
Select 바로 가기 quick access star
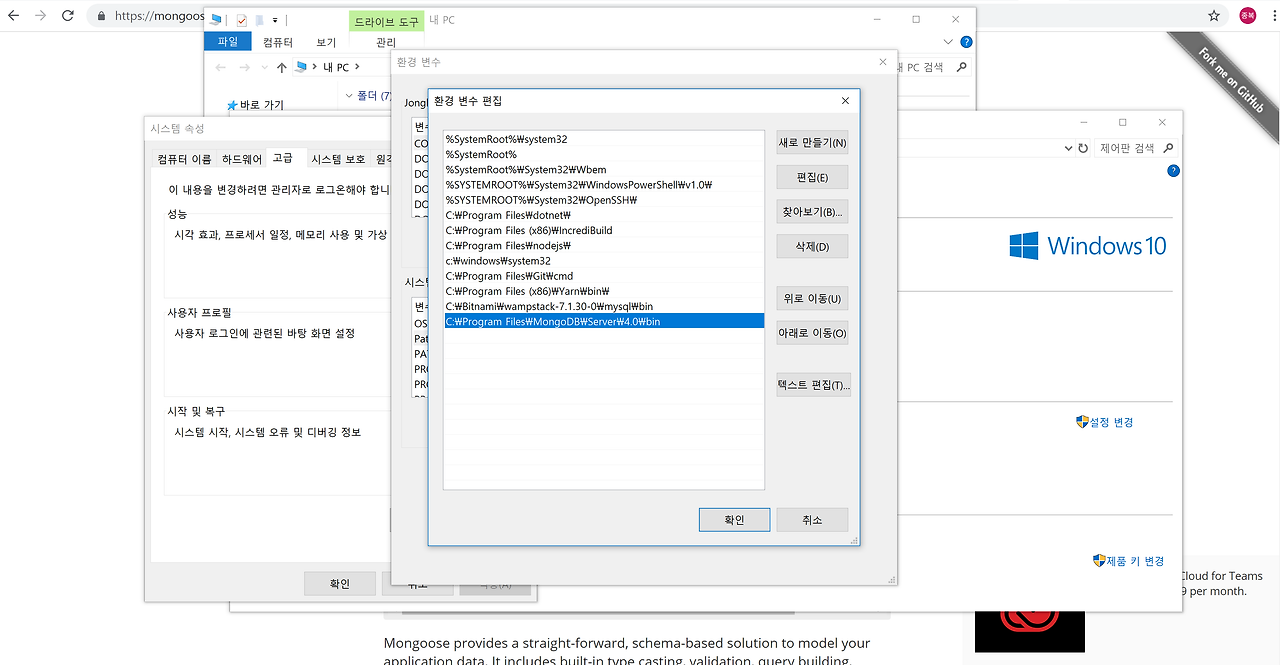pos(232,105)
